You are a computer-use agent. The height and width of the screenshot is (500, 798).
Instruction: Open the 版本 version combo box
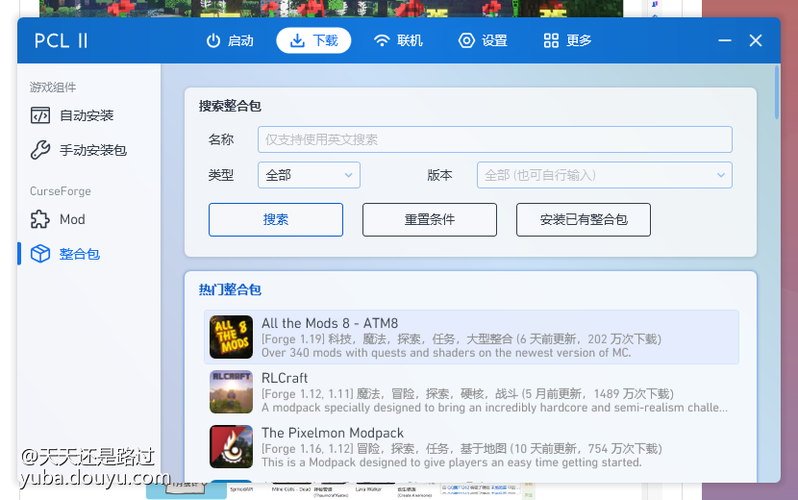coord(604,175)
